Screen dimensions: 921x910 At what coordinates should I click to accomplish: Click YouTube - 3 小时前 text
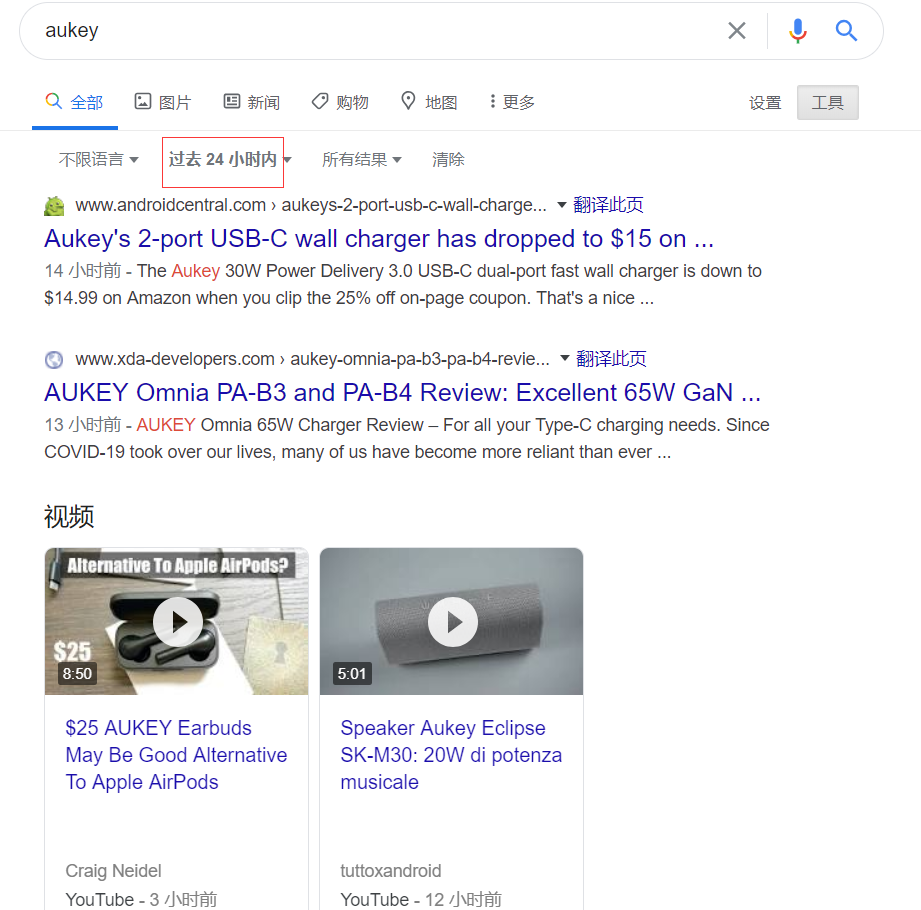point(142,899)
